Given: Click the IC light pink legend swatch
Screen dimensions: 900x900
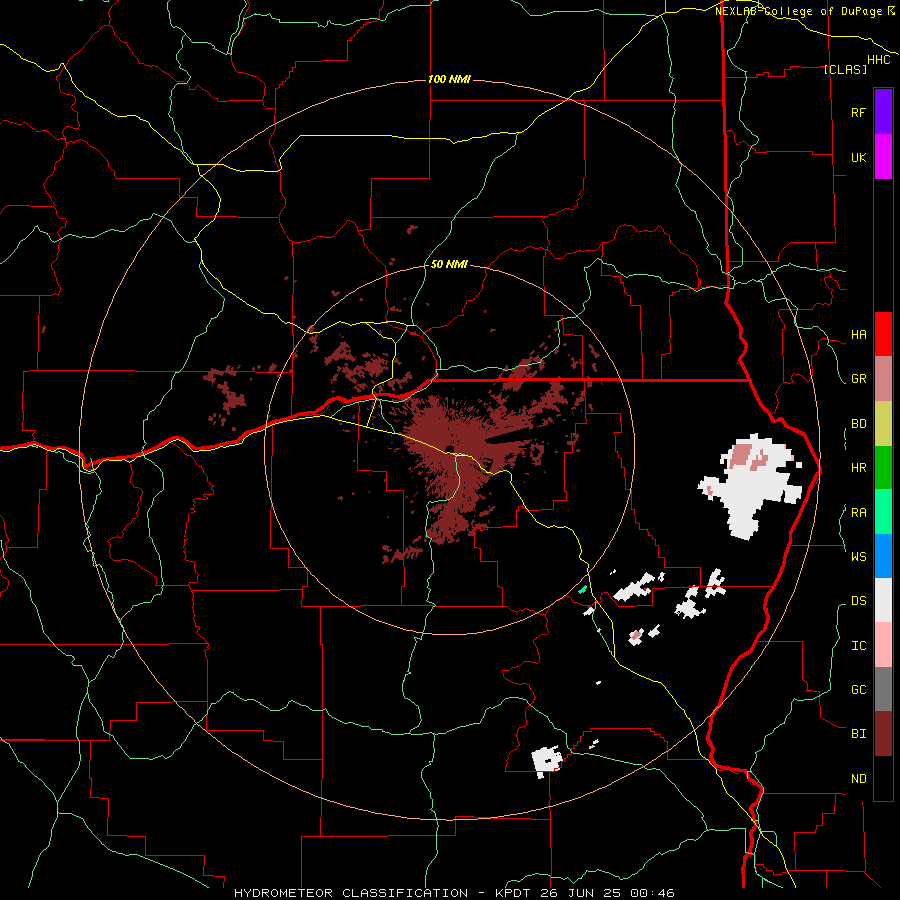Looking at the screenshot, I should (883, 645).
